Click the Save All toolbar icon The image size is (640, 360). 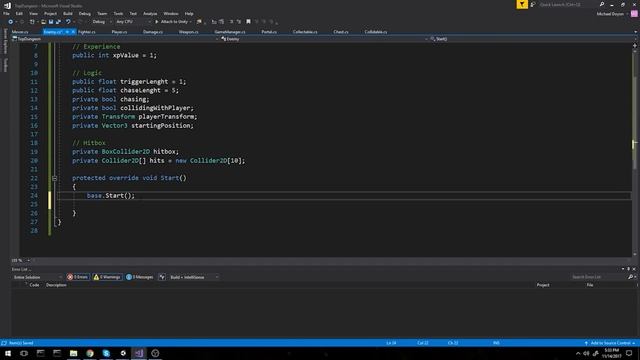[x=58, y=22]
